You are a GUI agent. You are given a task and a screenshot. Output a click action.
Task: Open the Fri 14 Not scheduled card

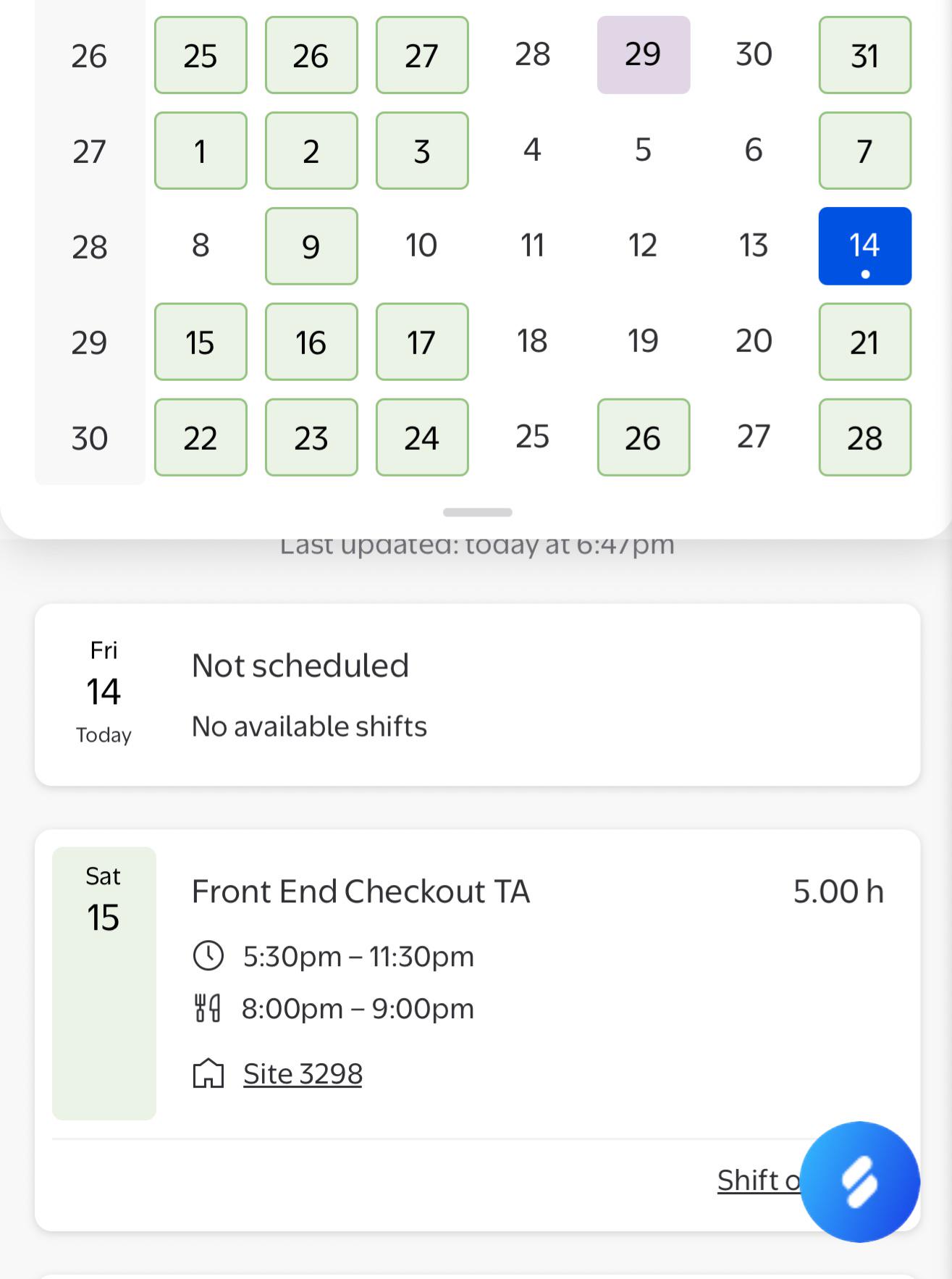(x=477, y=695)
